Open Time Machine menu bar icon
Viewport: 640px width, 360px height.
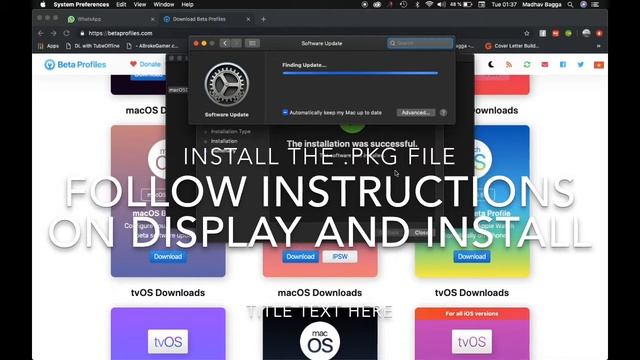403,4
